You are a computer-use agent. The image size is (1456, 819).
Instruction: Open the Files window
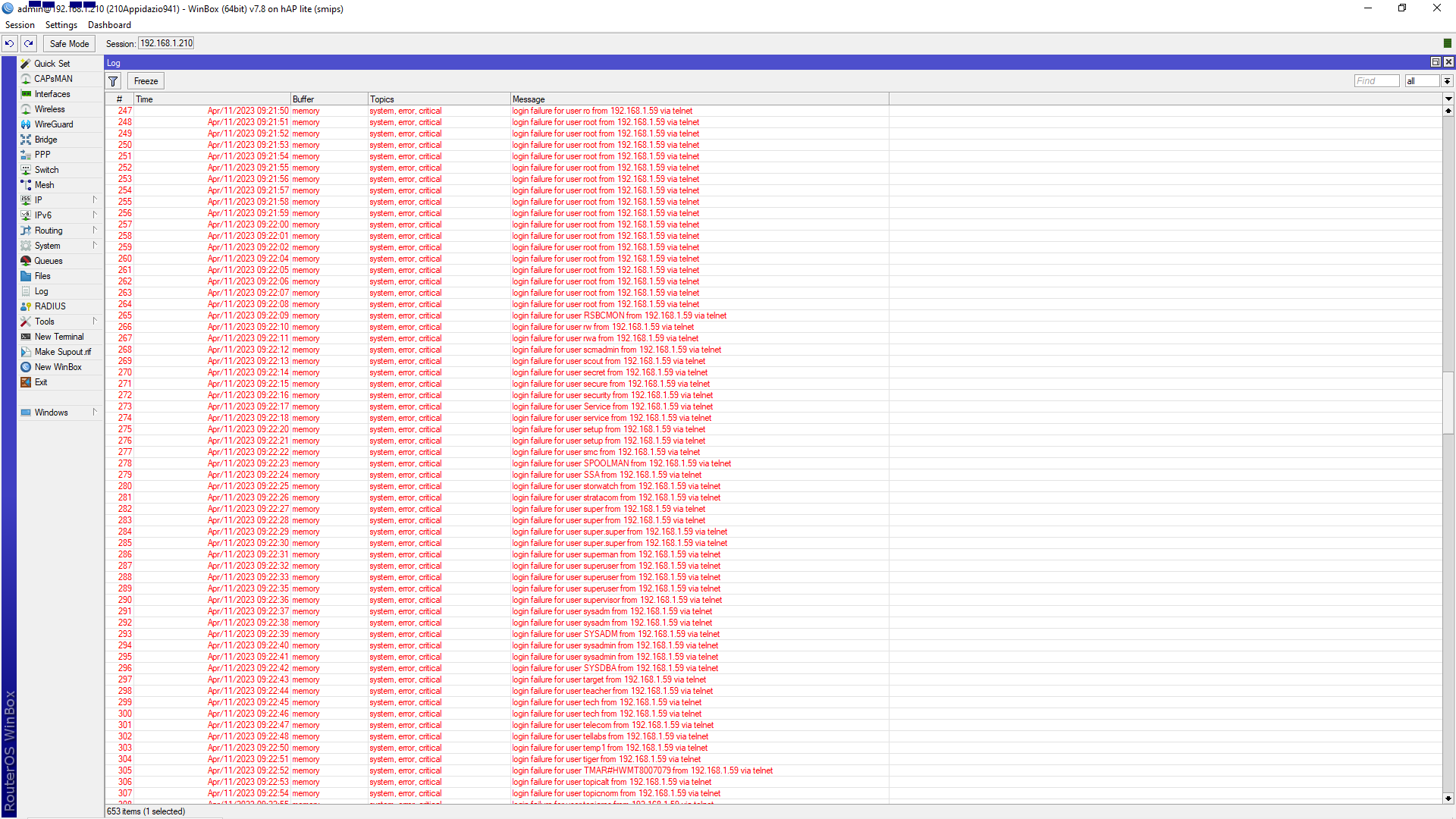42,275
